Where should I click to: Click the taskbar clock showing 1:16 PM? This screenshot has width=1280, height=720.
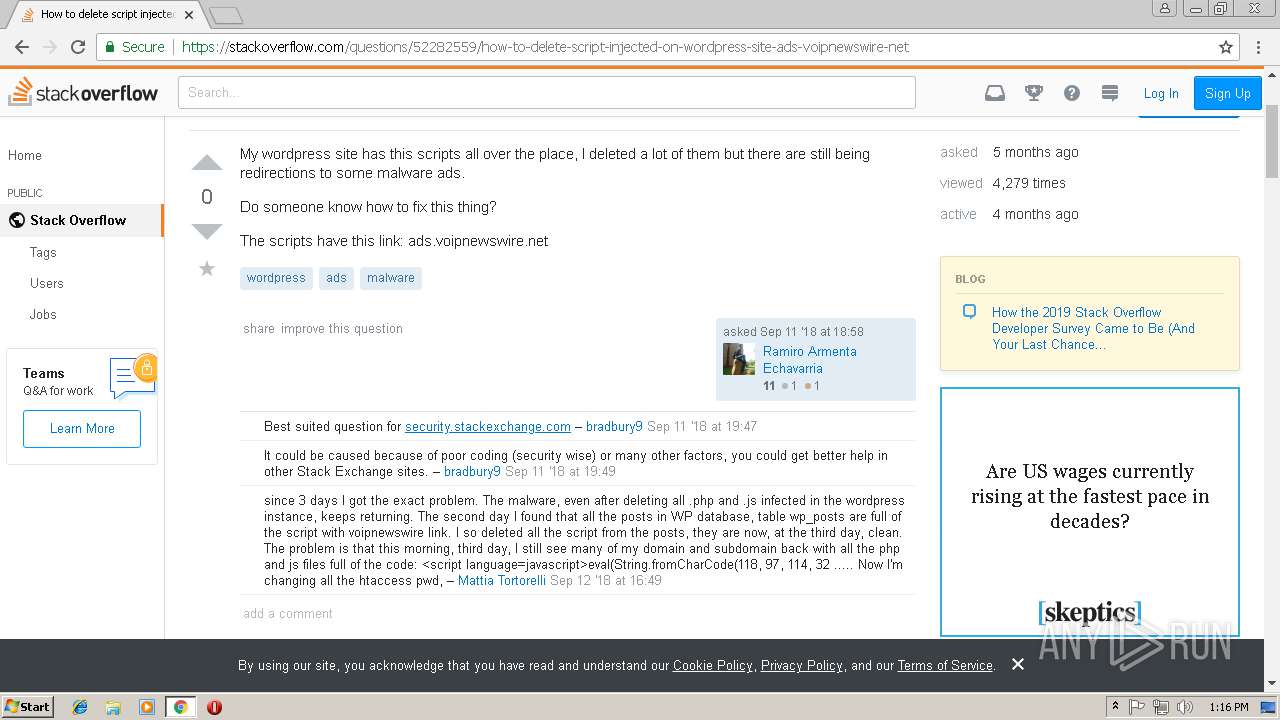[1228, 707]
